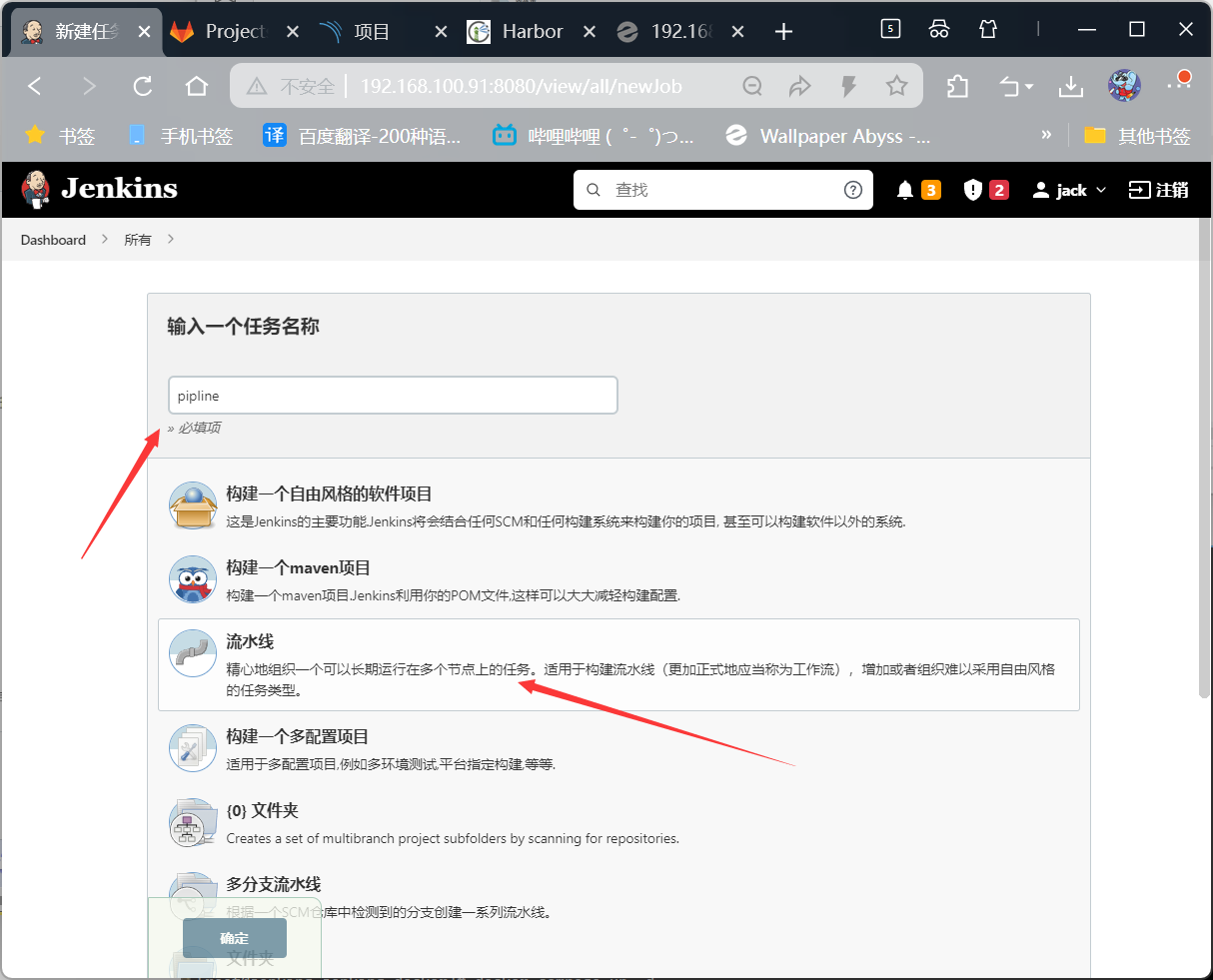Click the notification dot at toolbar's right end

pyautogui.click(x=1184, y=78)
